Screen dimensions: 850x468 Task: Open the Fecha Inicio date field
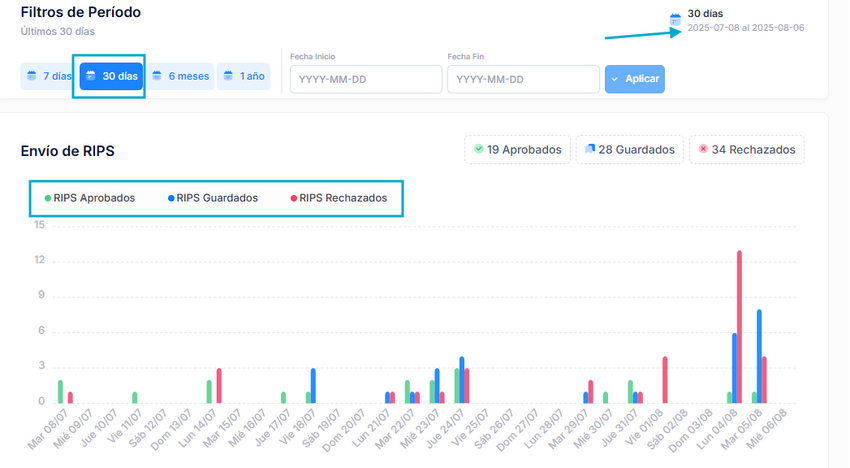[x=365, y=80]
